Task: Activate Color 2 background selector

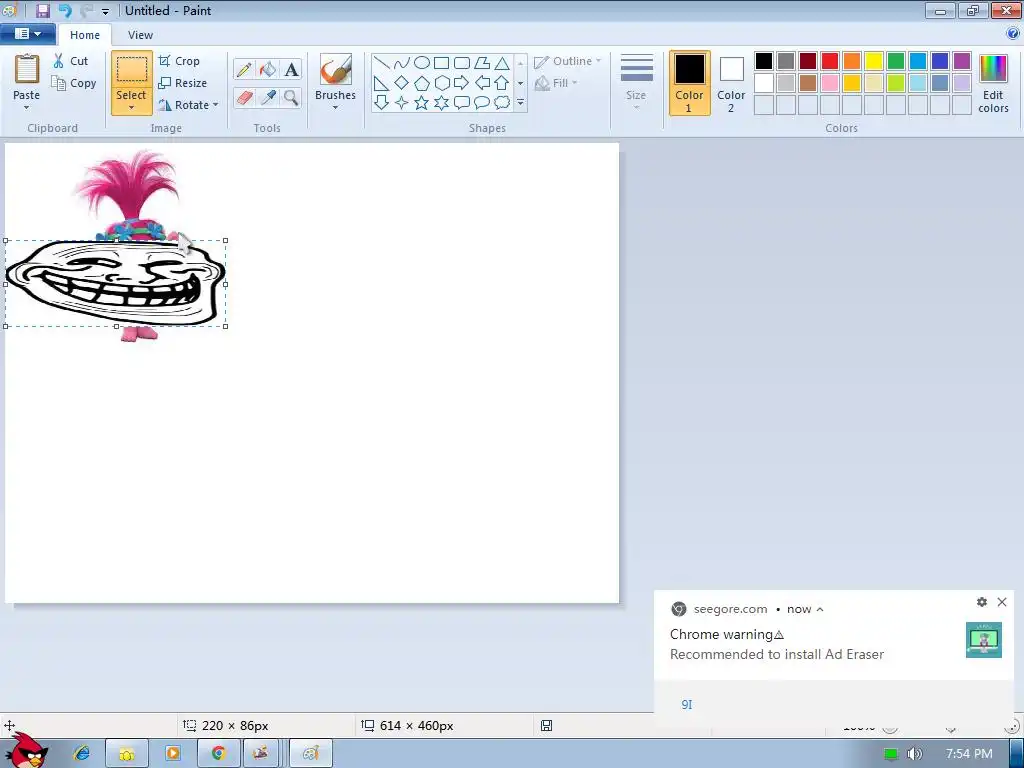Action: point(731,83)
